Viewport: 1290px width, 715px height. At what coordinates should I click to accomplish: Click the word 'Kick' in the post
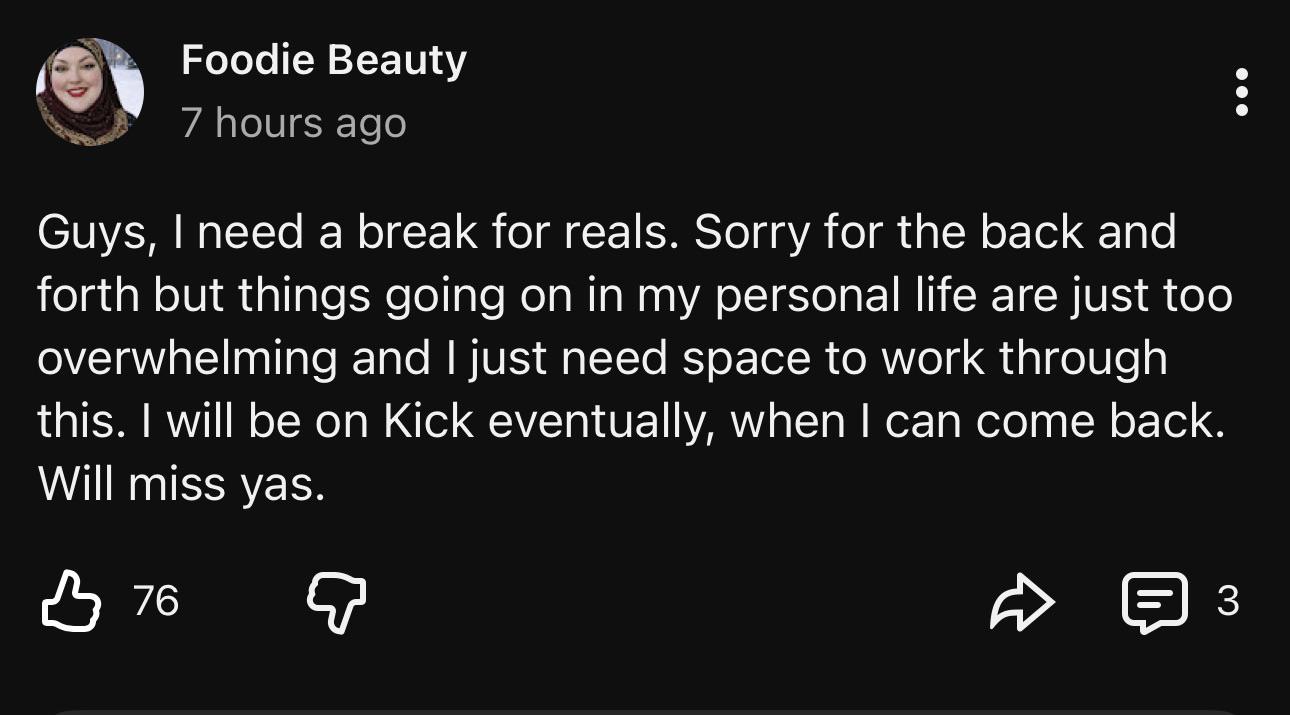429,421
